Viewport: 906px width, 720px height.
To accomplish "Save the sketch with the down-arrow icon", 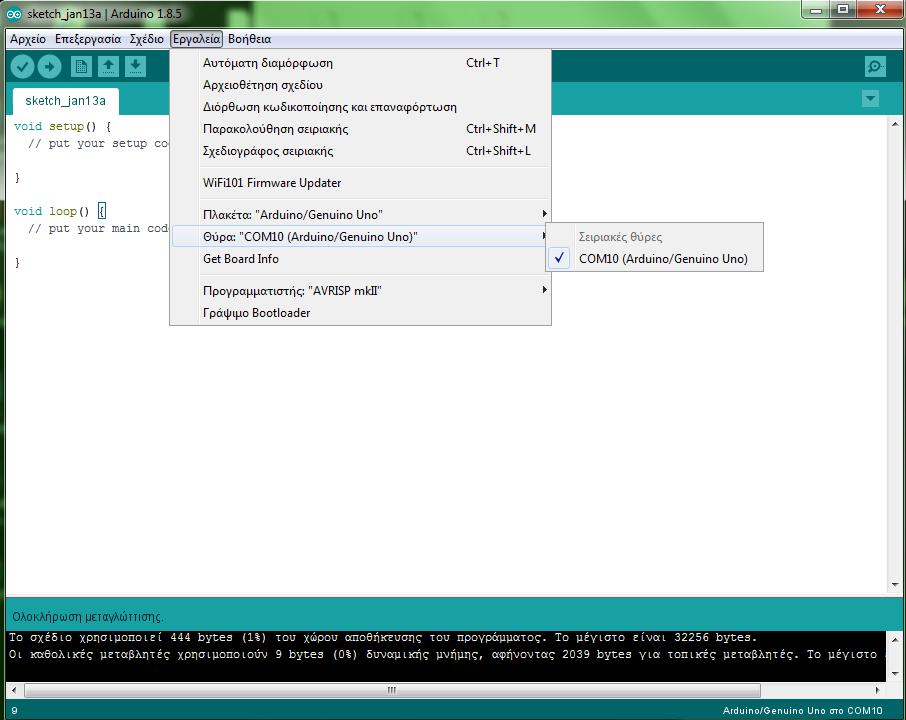I will 135,67.
